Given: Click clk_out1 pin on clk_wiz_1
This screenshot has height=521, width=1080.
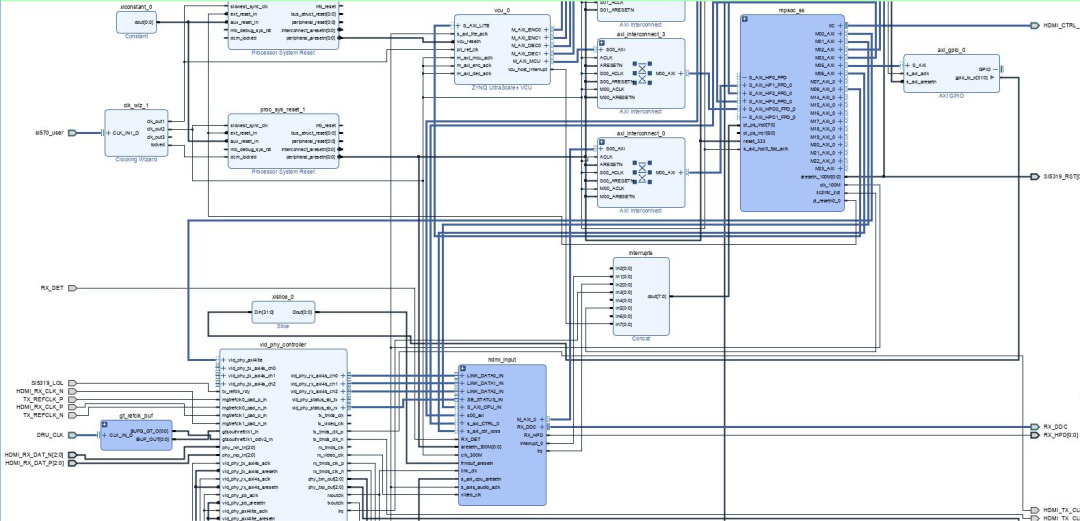Looking at the screenshot, I should pos(156,121).
